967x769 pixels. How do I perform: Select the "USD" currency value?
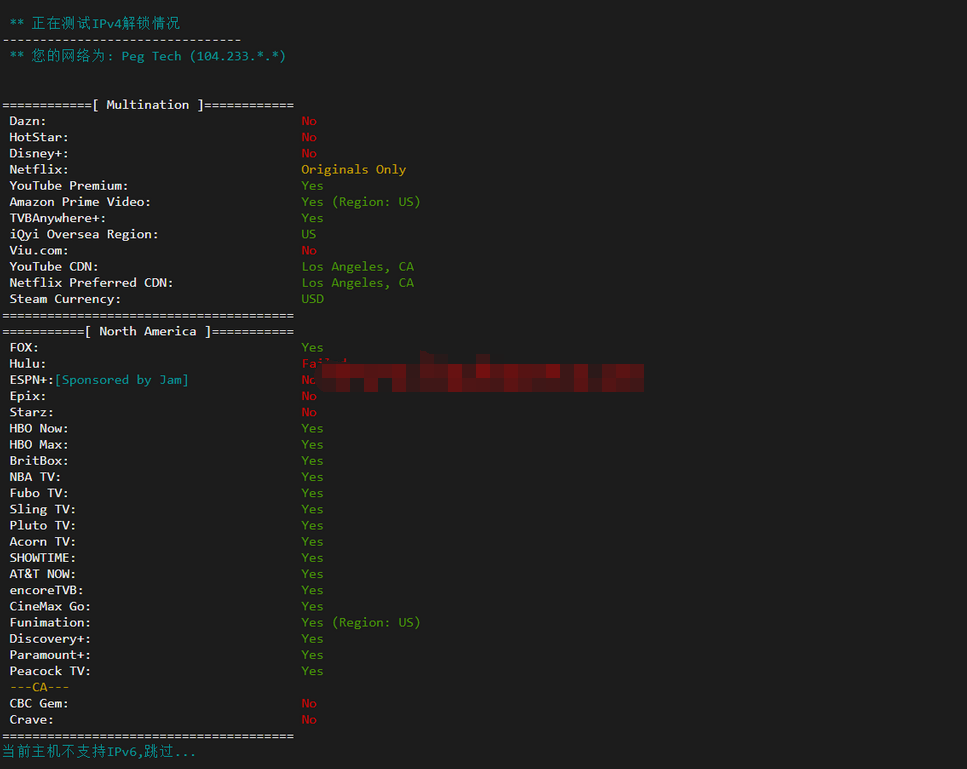tap(313, 299)
